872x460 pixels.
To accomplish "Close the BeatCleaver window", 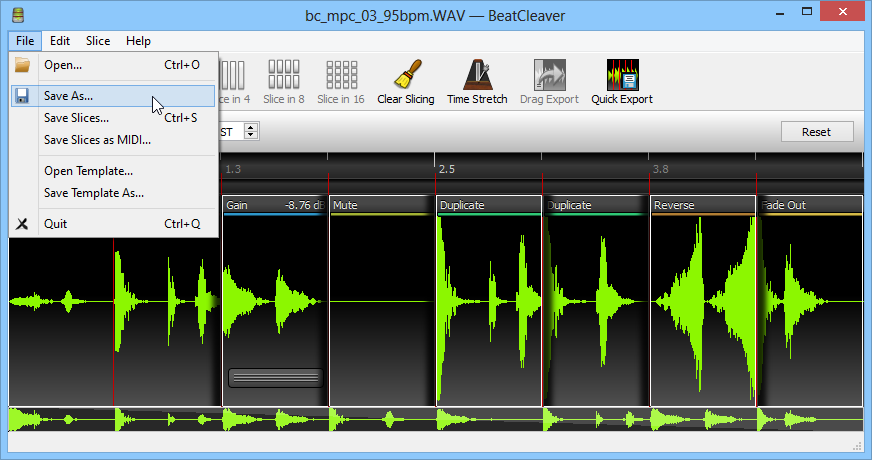I will click(x=843, y=11).
